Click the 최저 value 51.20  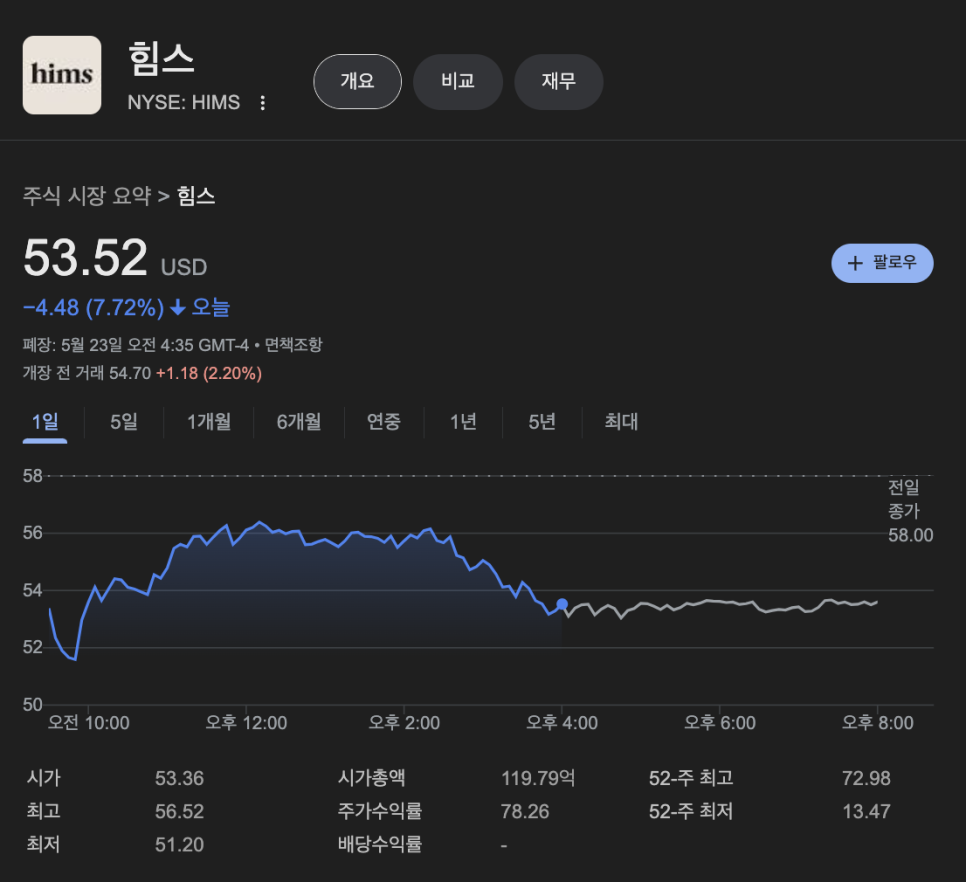(x=179, y=844)
